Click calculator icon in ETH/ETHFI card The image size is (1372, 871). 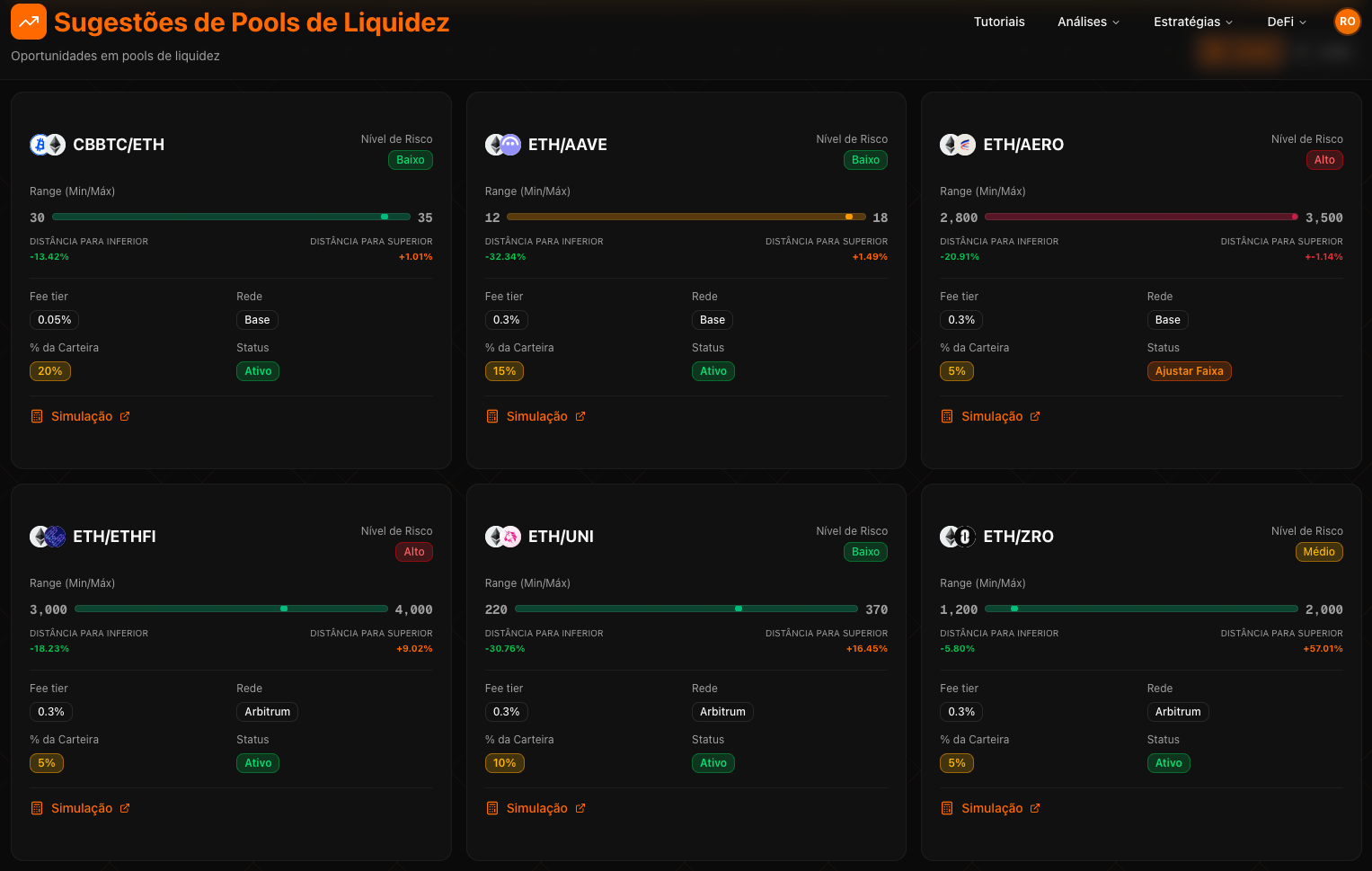click(x=37, y=808)
